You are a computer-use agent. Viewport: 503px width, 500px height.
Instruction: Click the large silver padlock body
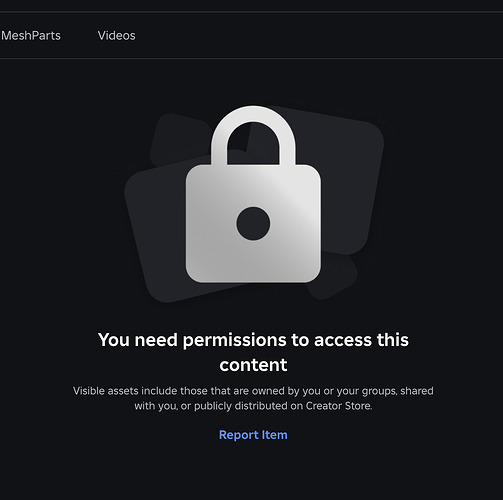253,223
